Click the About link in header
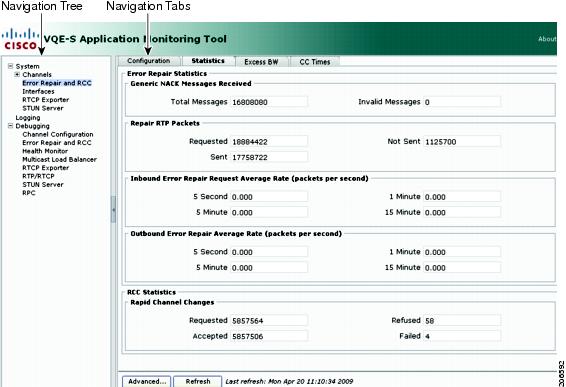566x387 pixels. tap(547, 39)
